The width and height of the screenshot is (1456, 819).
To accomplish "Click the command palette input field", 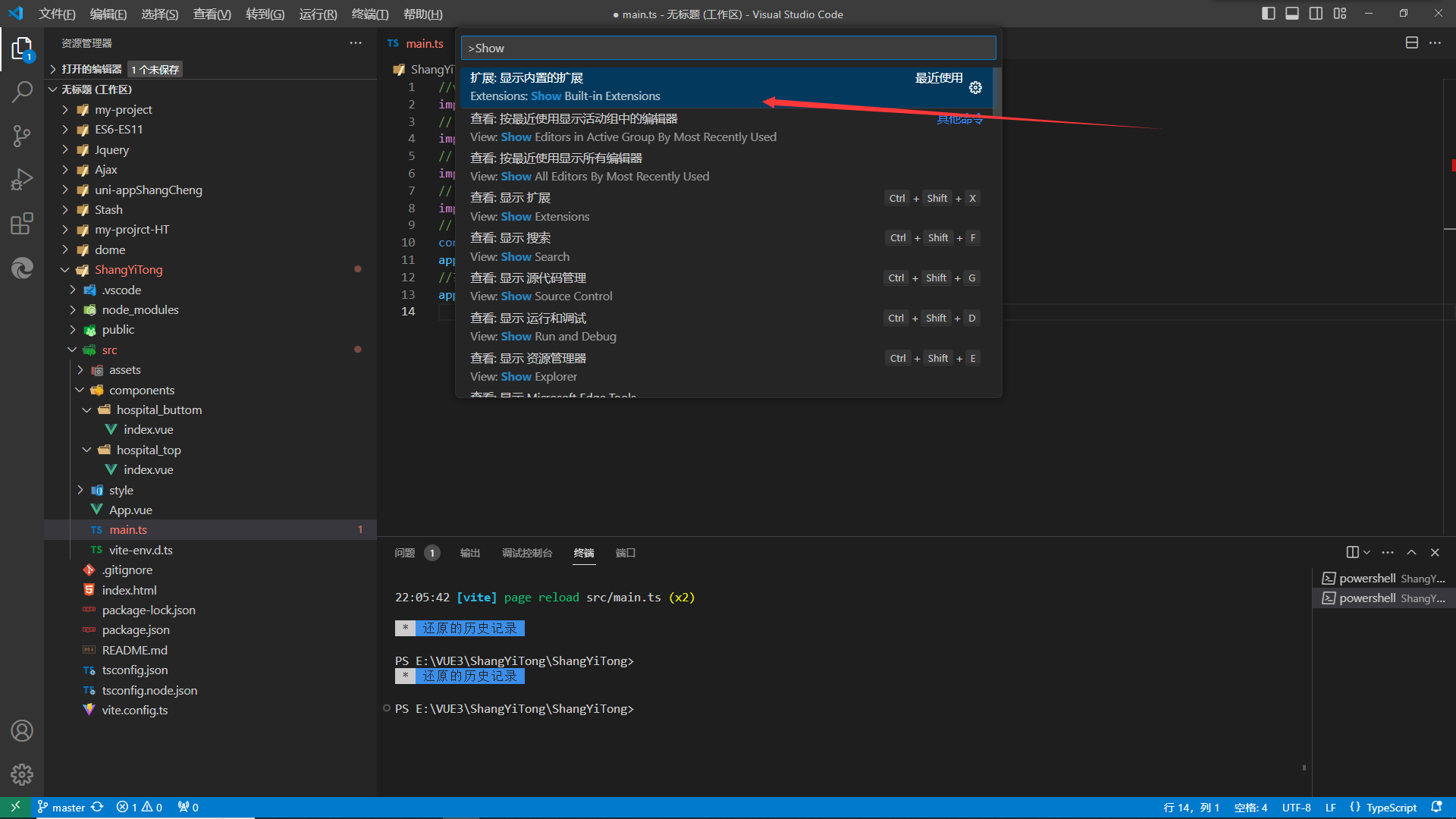I will click(728, 48).
